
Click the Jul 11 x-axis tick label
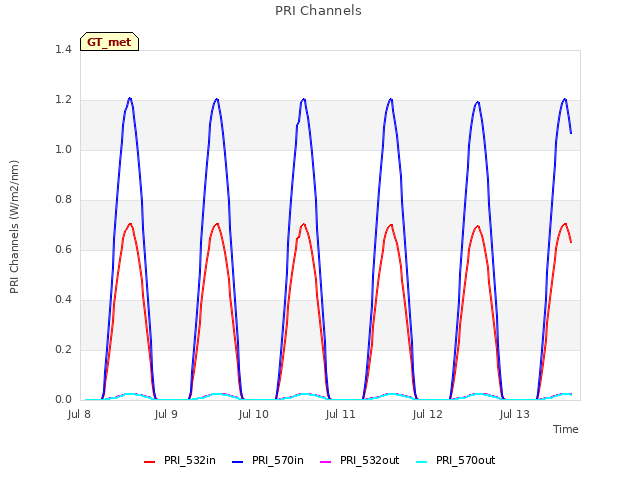[340, 415]
